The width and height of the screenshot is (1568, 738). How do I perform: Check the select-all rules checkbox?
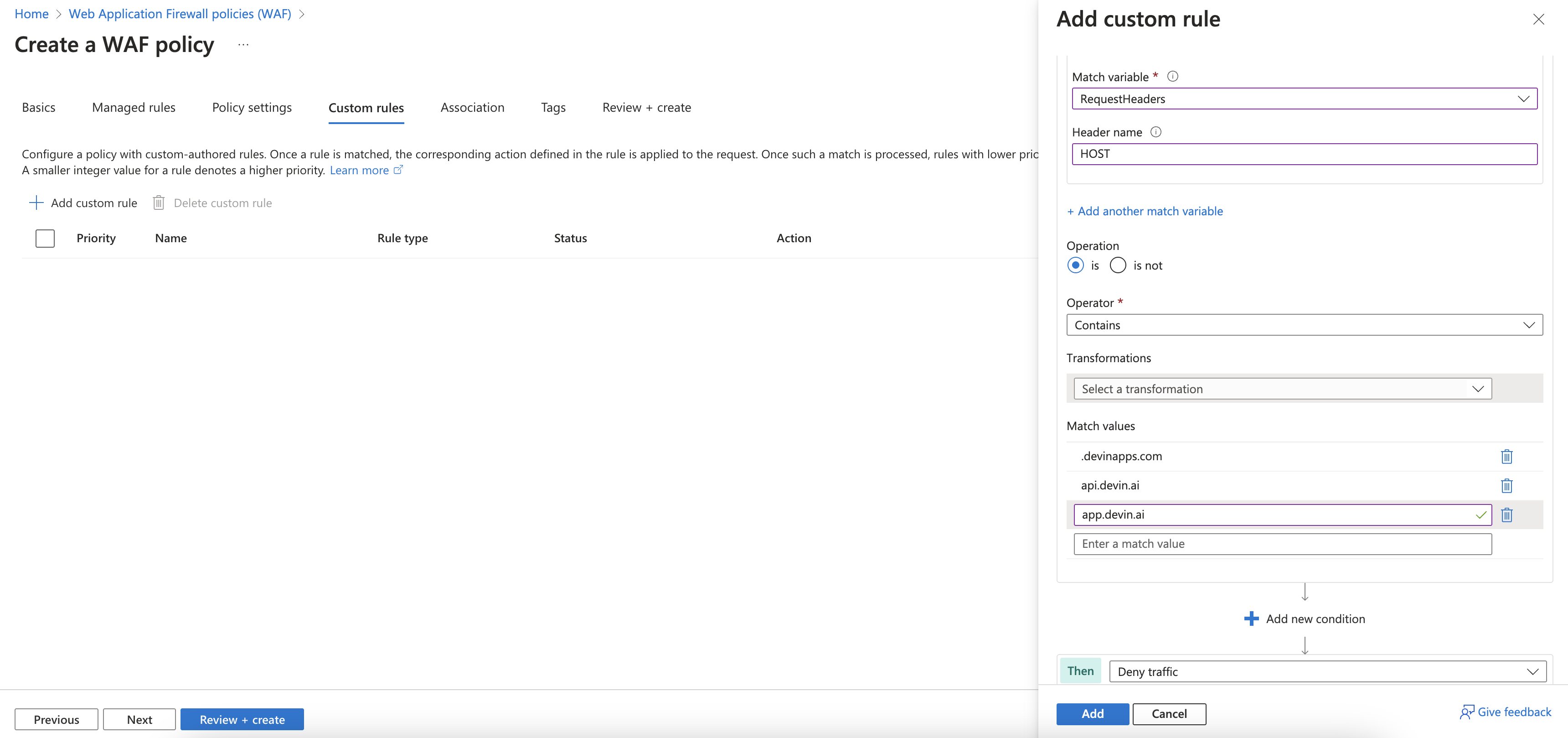pyautogui.click(x=45, y=238)
